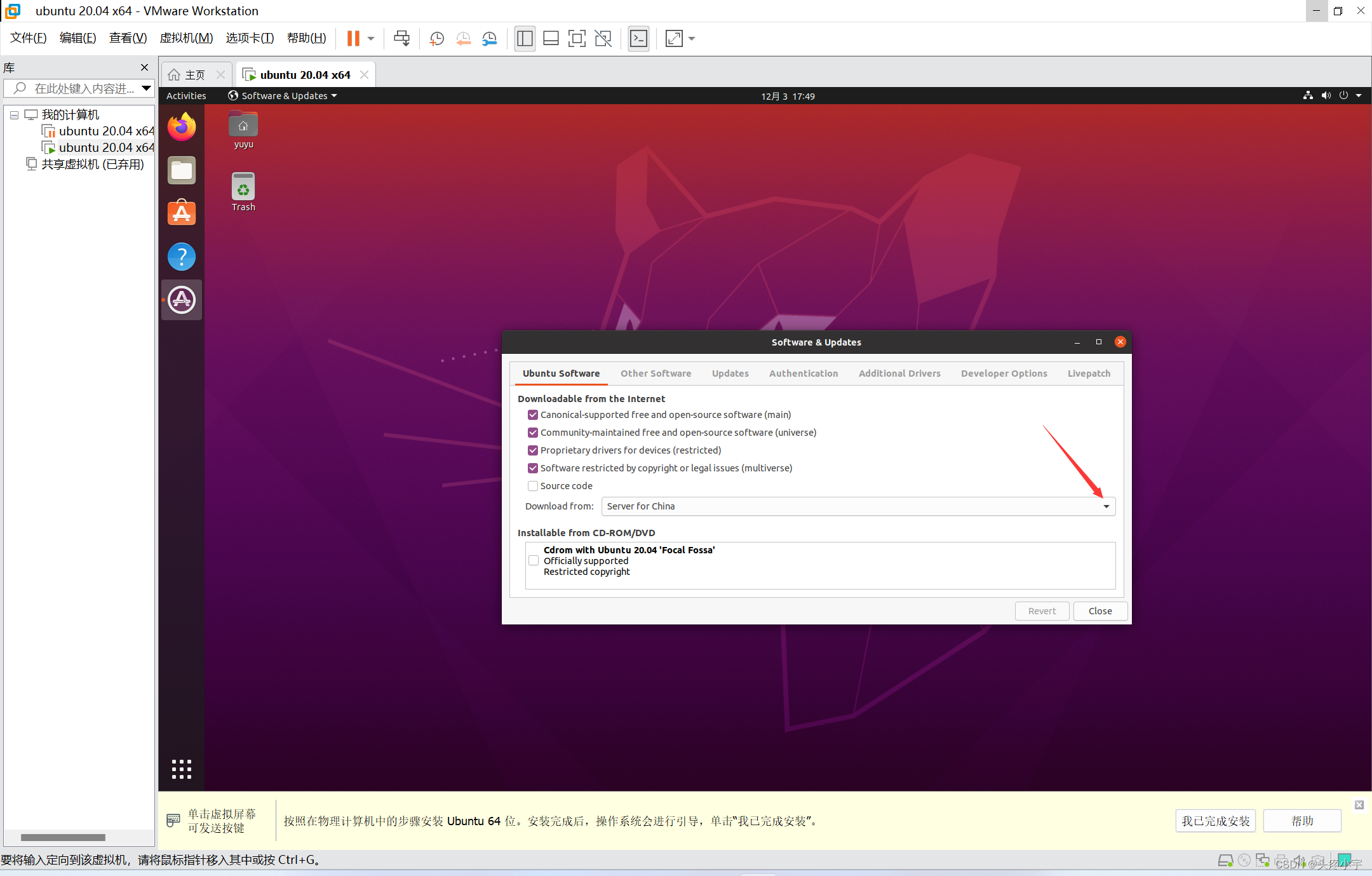Take a snapshot of this virtual machine
The height and width of the screenshot is (876, 1372).
[x=436, y=39]
